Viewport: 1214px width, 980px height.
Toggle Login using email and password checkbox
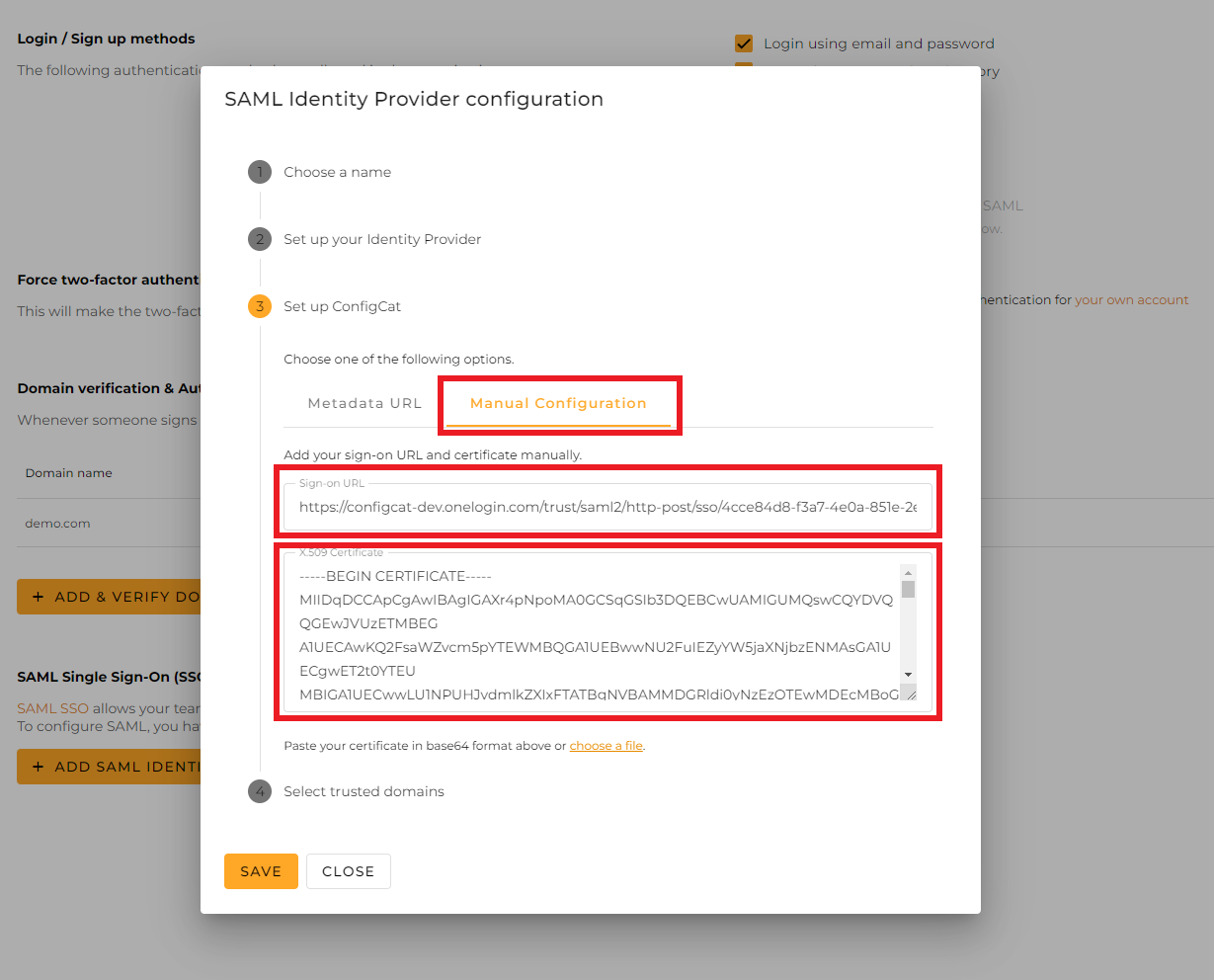(x=744, y=43)
